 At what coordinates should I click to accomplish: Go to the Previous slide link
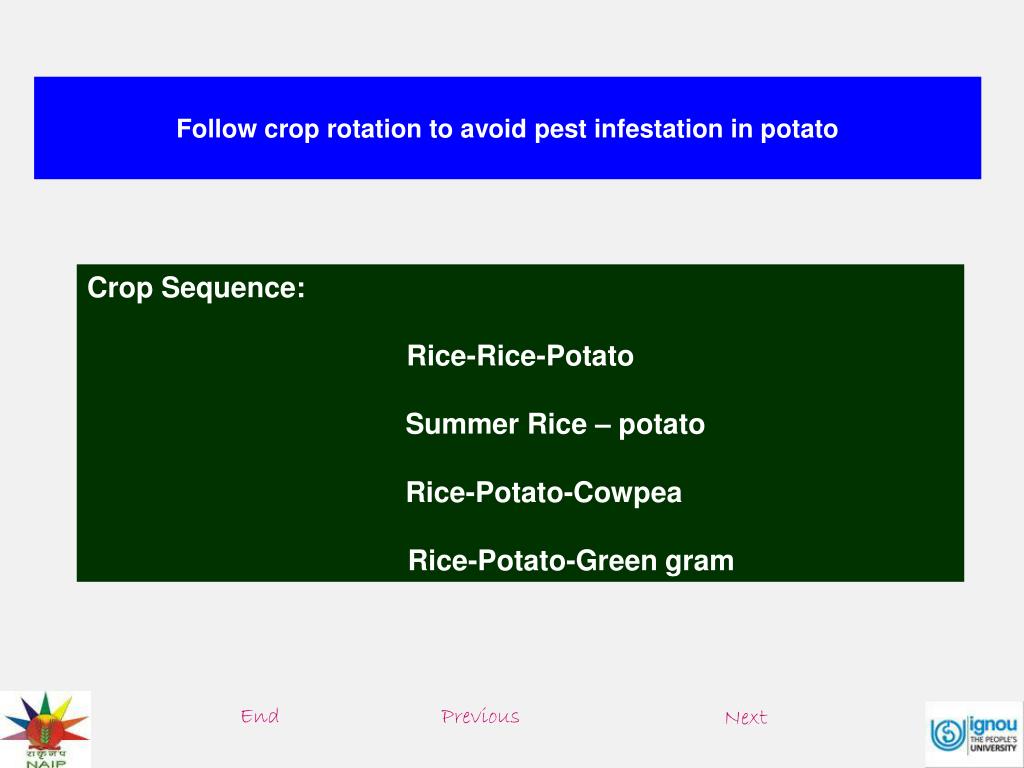tap(480, 716)
